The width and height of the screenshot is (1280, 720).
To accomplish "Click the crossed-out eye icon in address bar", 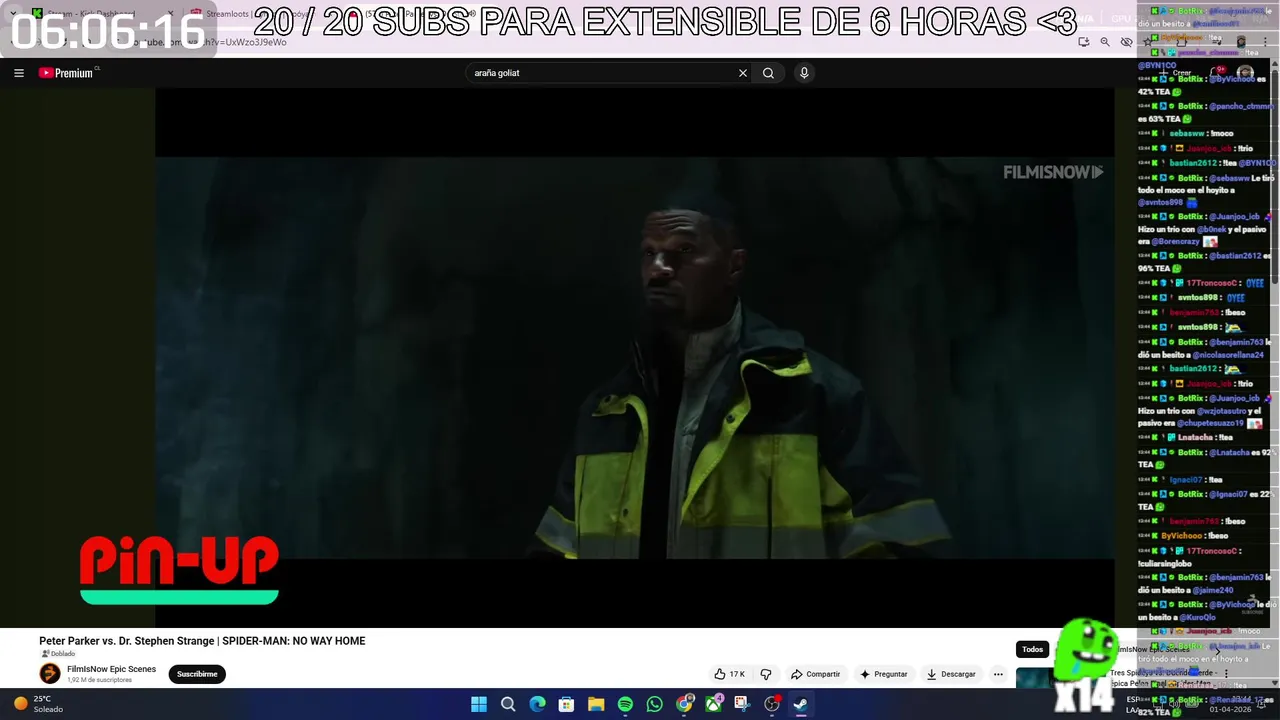I will click(1126, 42).
